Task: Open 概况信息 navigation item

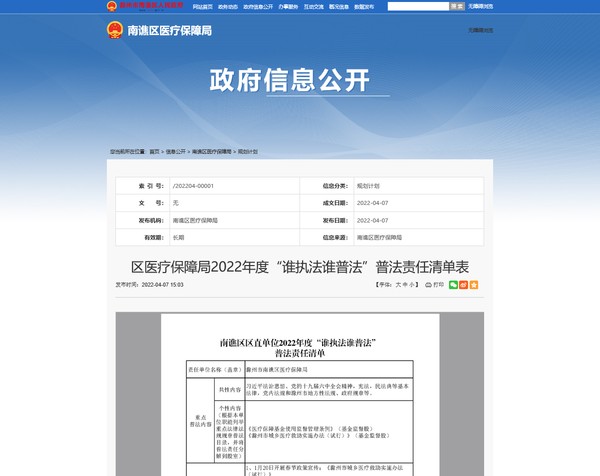Action: coord(339,7)
